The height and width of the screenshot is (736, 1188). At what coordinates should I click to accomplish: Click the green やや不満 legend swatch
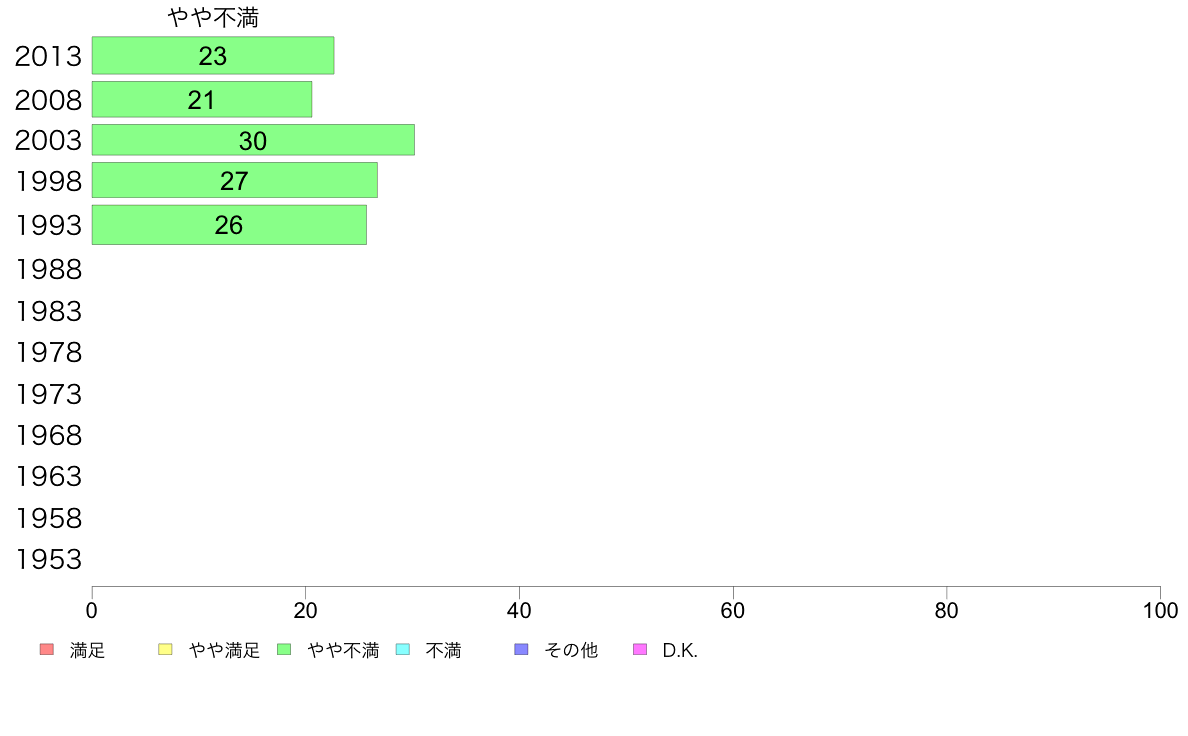(284, 650)
